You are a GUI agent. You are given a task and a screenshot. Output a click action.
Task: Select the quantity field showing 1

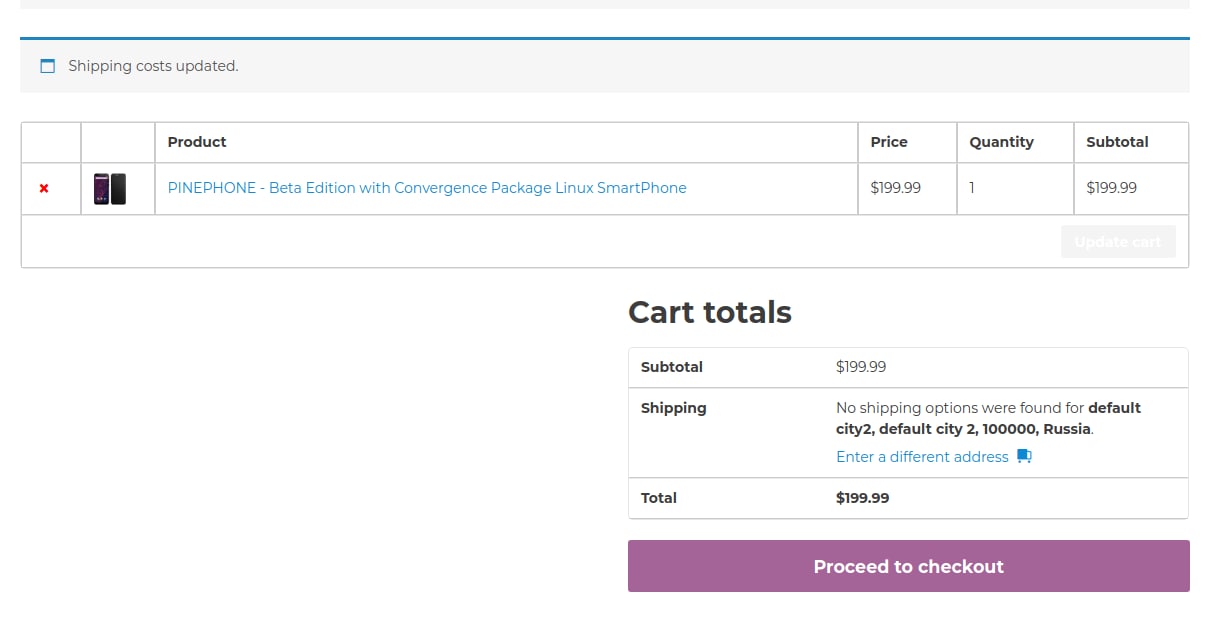[x=973, y=188]
